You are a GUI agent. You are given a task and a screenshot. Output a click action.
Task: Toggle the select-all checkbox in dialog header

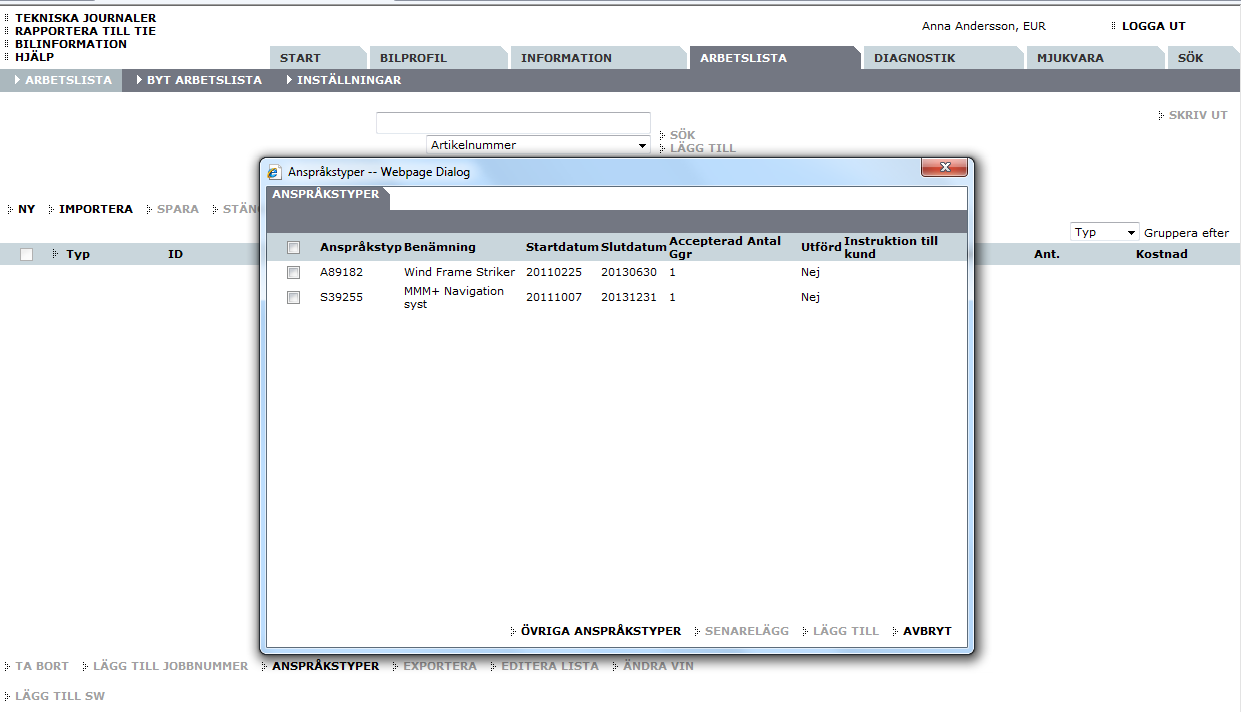[294, 247]
